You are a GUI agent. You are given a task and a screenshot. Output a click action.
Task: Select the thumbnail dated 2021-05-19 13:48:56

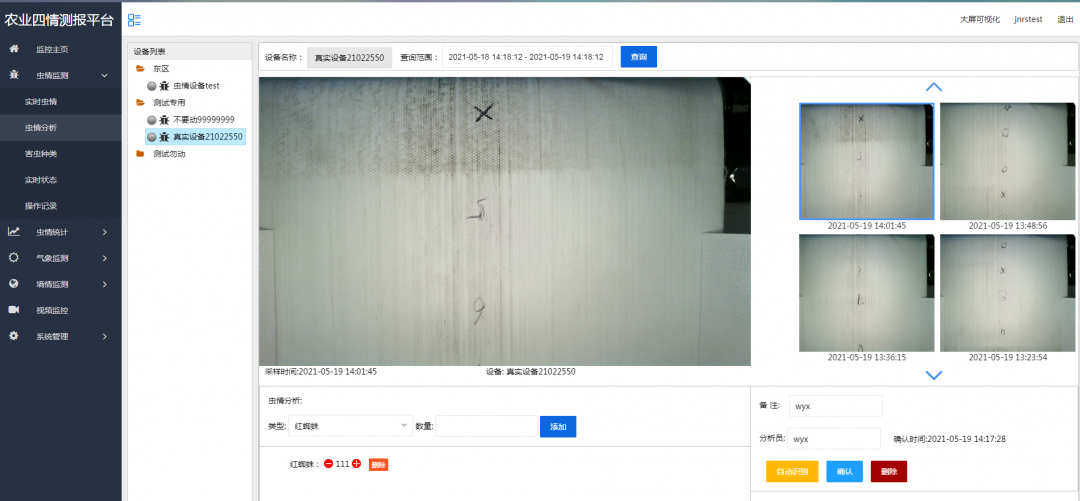click(x=1007, y=161)
